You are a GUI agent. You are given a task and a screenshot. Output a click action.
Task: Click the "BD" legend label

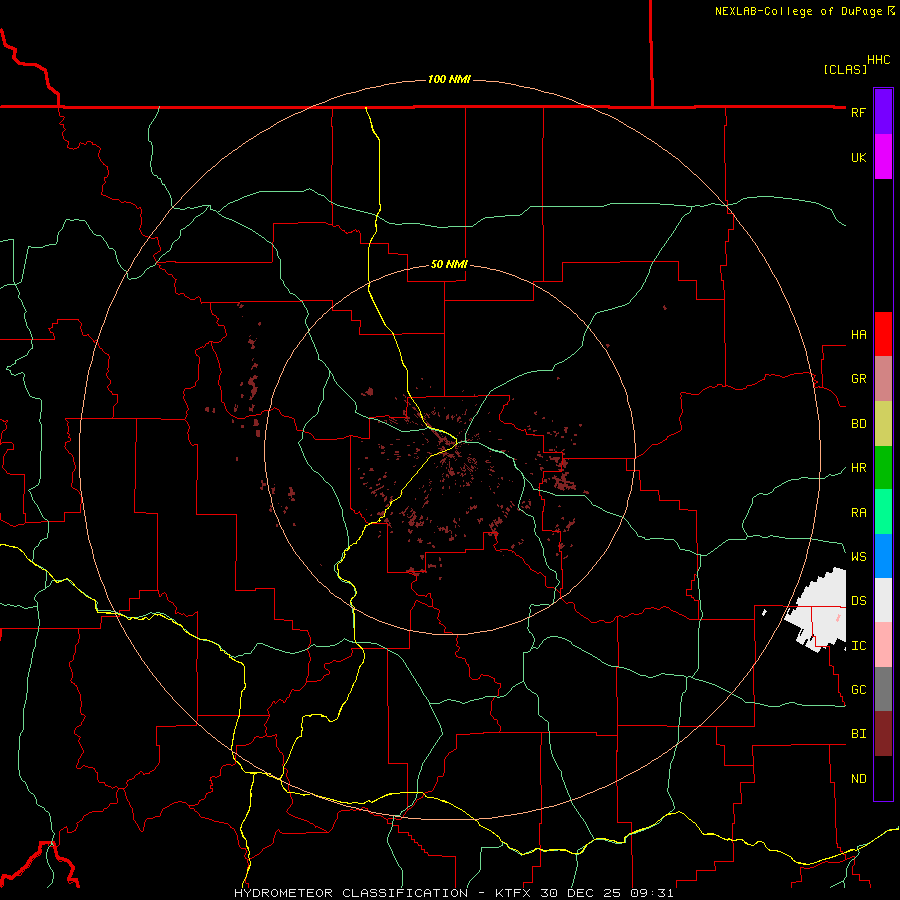click(858, 424)
